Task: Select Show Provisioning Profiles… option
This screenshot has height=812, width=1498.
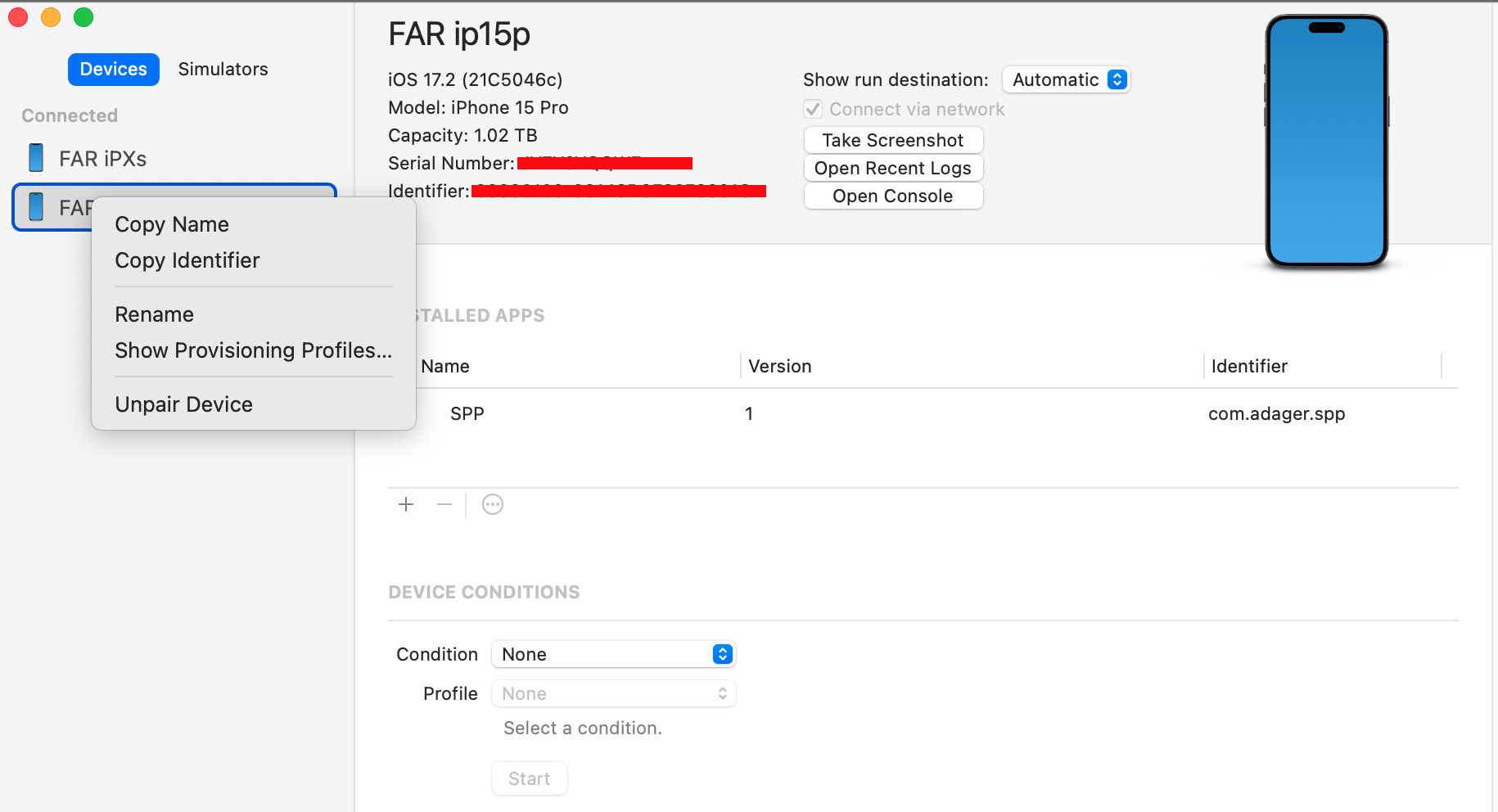Action: point(253,350)
